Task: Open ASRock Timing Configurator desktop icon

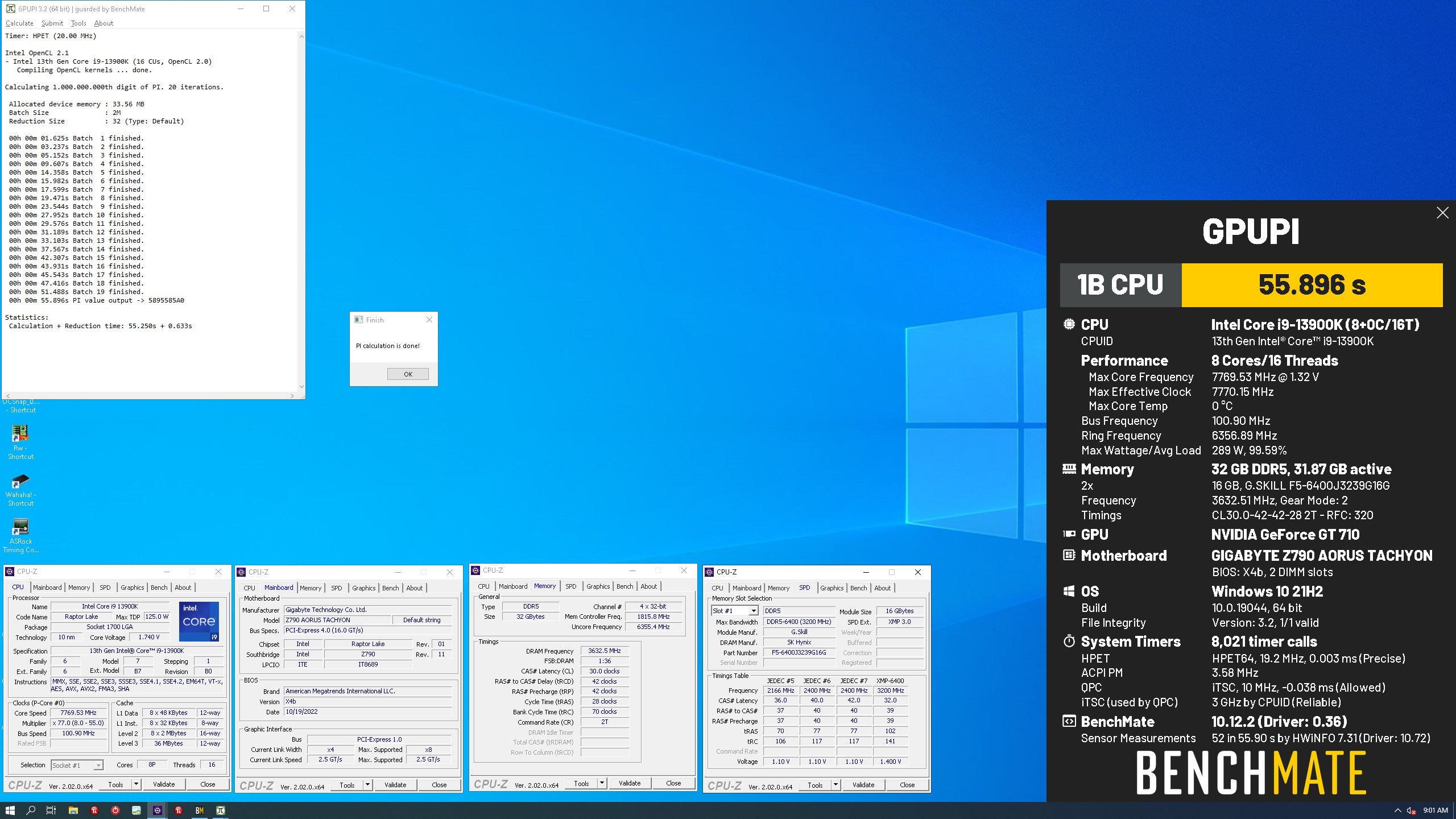Action: (20, 536)
